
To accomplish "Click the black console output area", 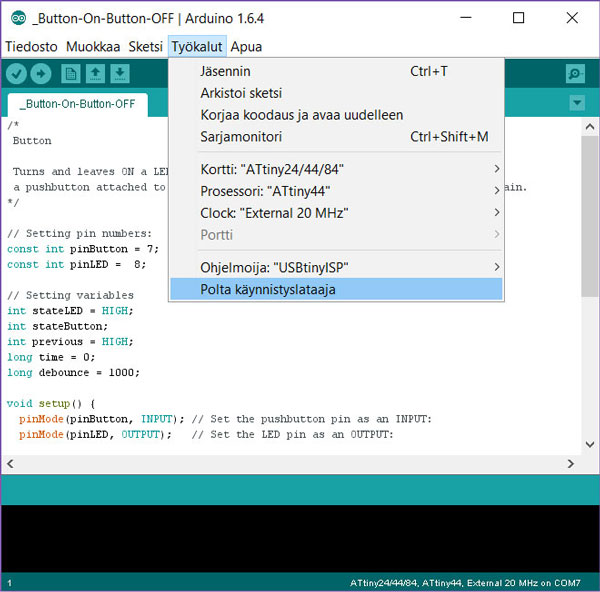I will click(300, 538).
